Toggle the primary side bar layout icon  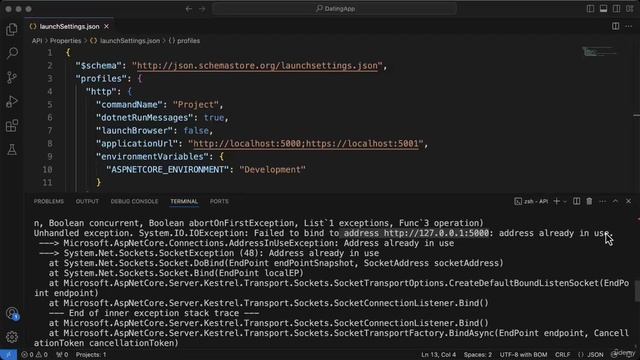click(x=590, y=9)
